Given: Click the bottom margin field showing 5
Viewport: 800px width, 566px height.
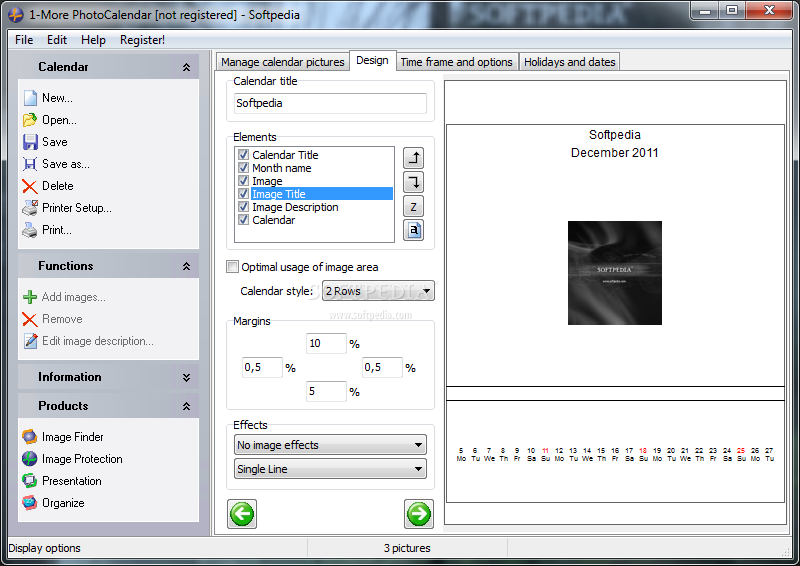Looking at the screenshot, I should pyautogui.click(x=327, y=391).
